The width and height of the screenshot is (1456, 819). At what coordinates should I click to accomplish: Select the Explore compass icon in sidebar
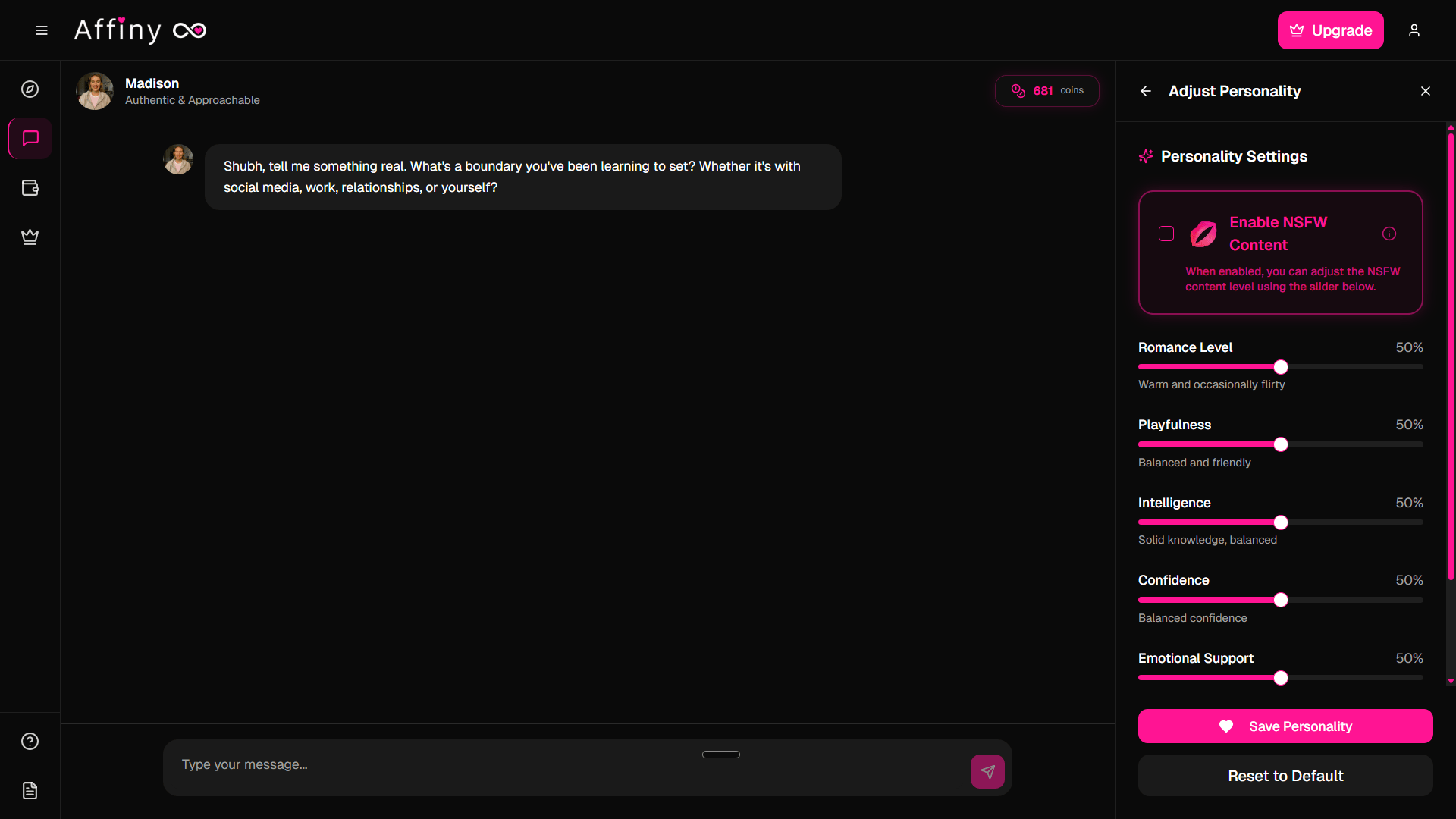30,89
